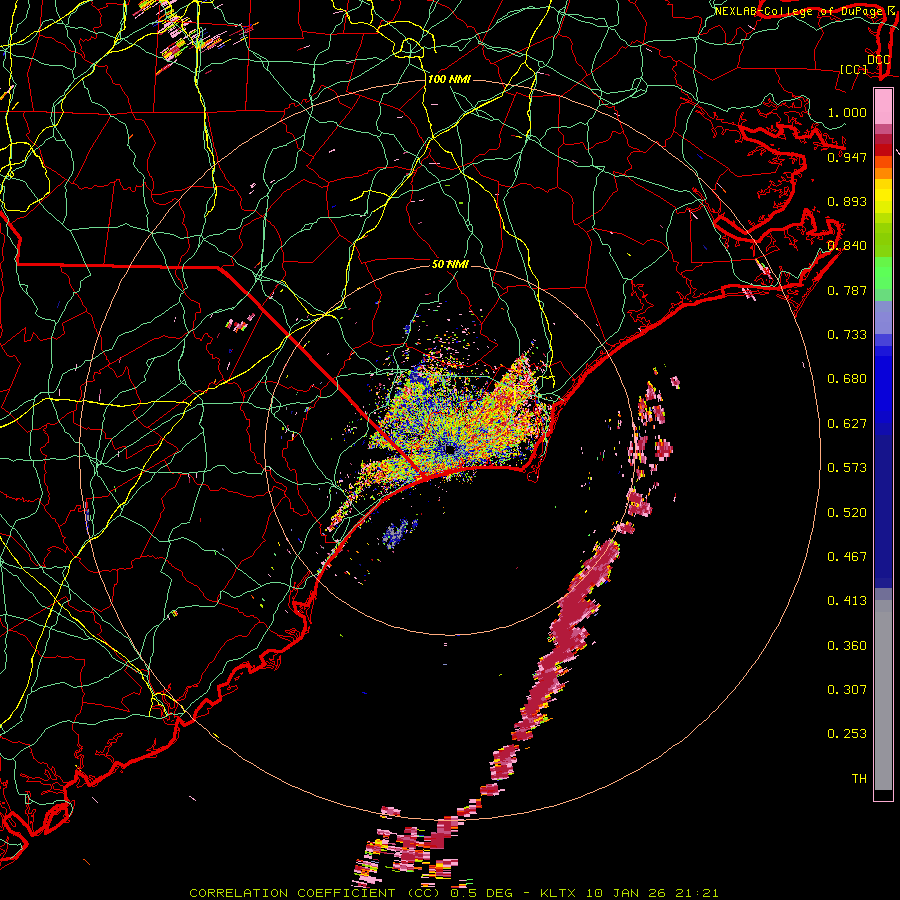Click the 0.520 color scale value

pos(847,512)
